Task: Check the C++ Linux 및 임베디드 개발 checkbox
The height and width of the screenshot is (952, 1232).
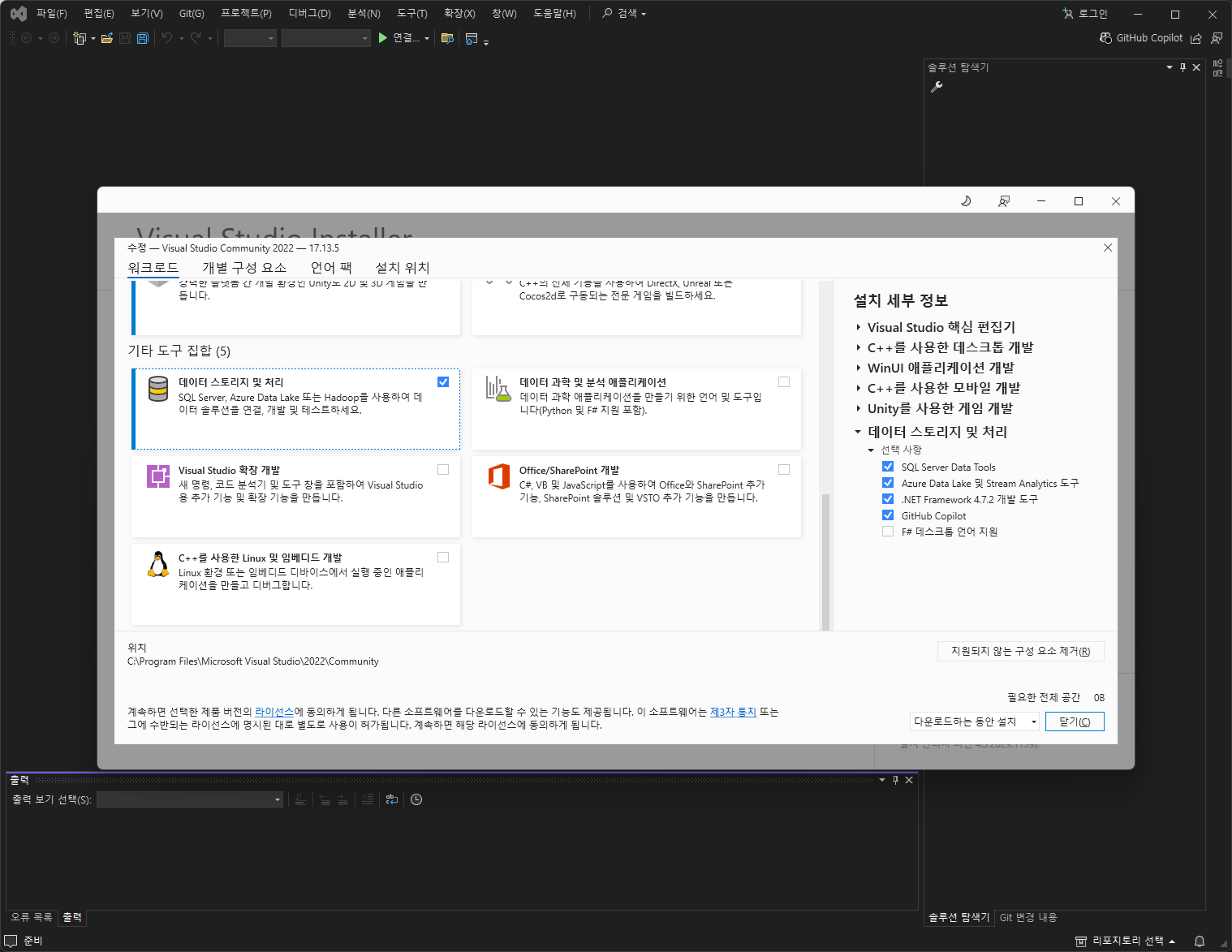Action: point(443,557)
